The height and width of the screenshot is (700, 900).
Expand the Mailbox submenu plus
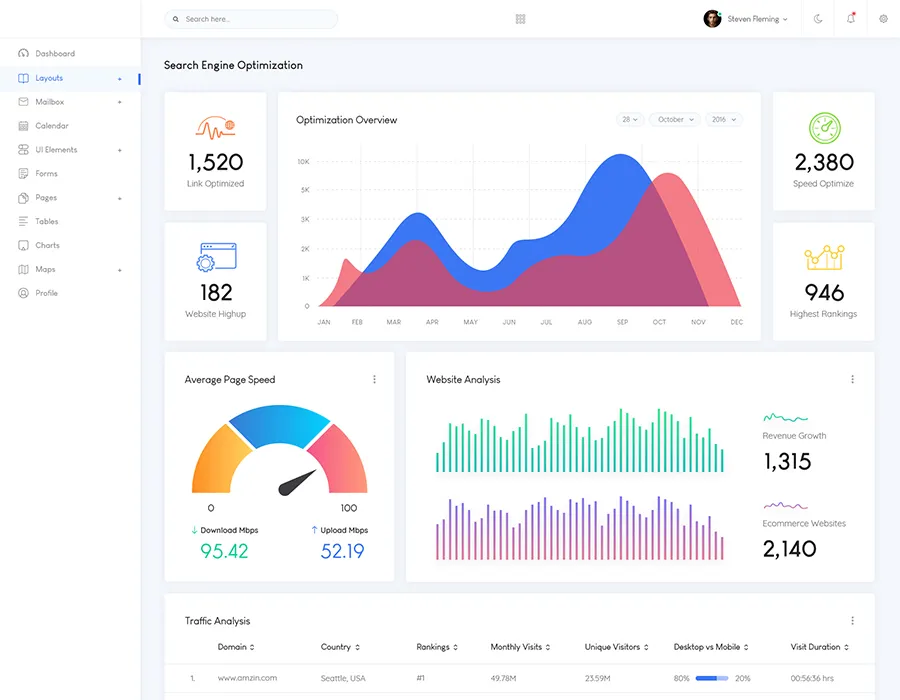point(119,102)
